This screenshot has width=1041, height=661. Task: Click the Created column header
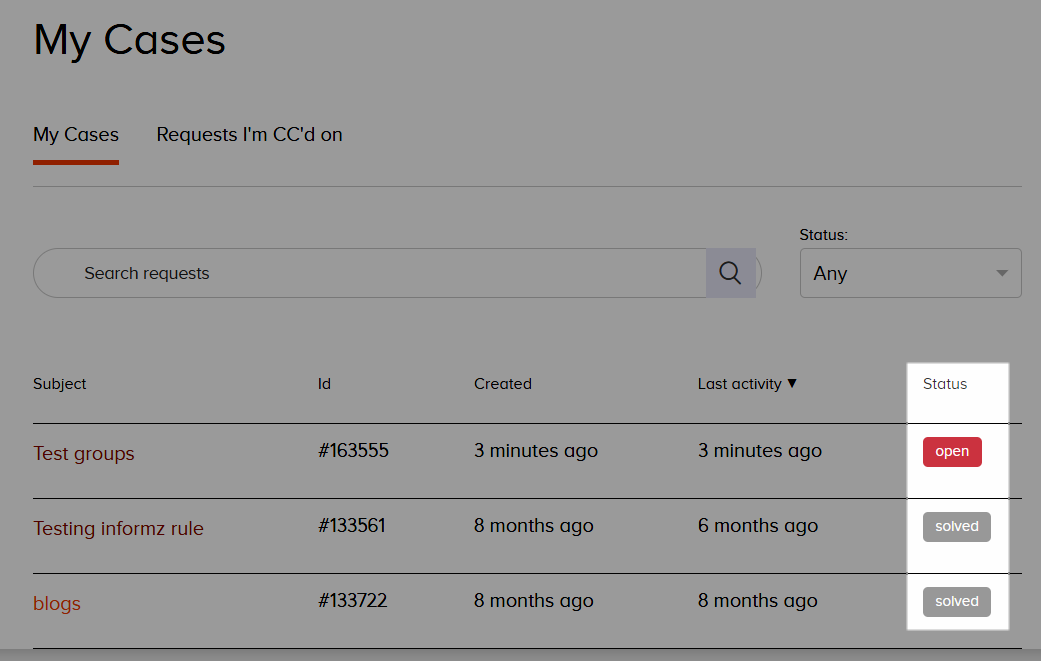[x=503, y=384]
